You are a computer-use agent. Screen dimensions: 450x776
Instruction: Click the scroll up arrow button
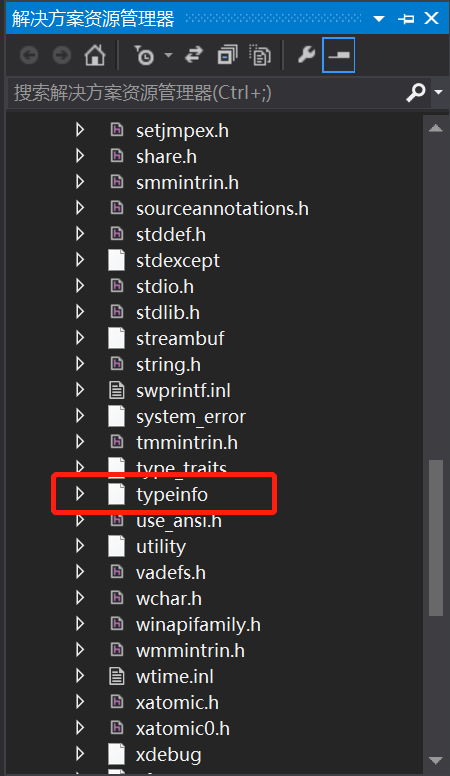point(436,128)
